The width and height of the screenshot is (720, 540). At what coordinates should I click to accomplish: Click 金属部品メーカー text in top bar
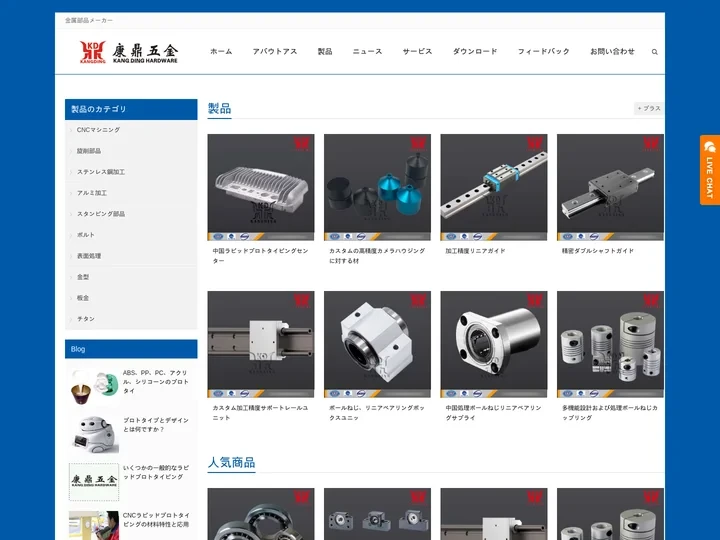[x=89, y=20]
